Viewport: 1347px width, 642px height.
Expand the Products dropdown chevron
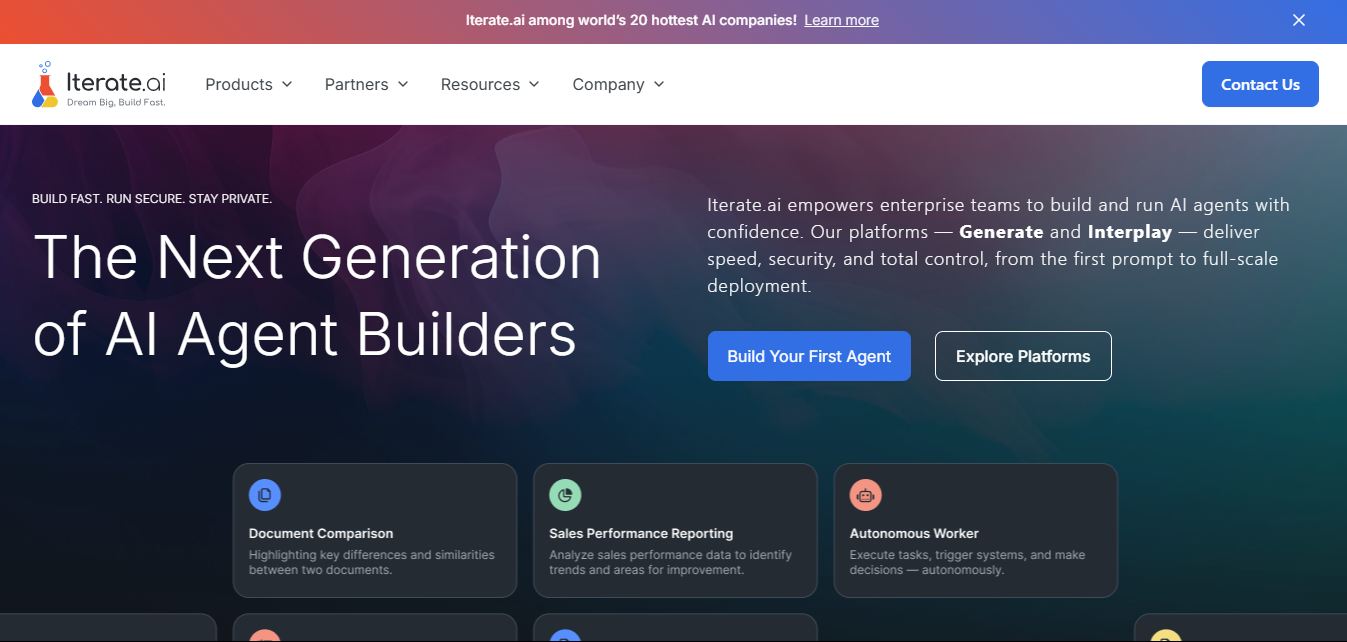tap(287, 84)
